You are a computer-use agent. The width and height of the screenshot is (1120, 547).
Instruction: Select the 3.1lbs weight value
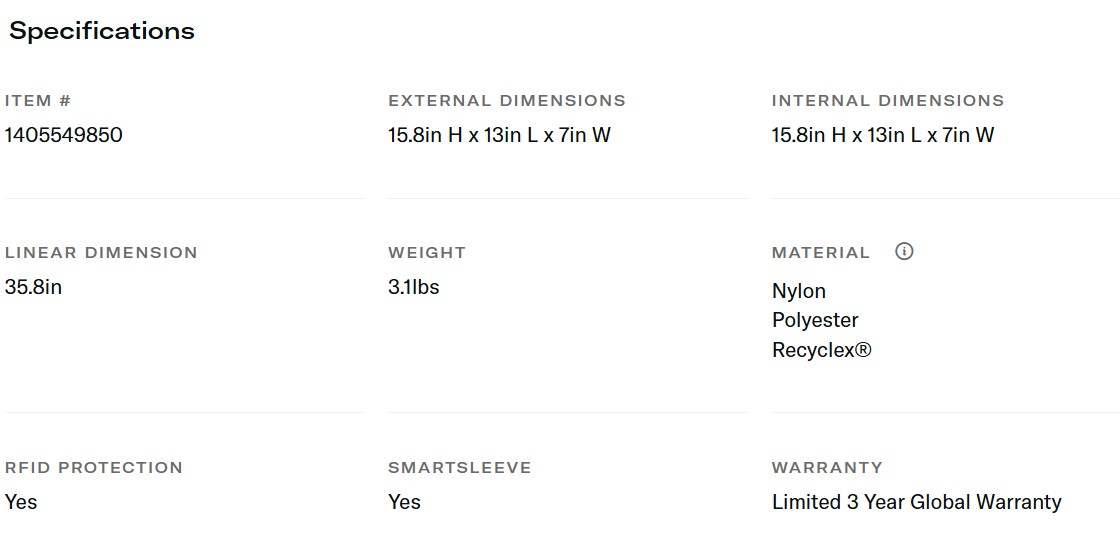pyautogui.click(x=414, y=287)
